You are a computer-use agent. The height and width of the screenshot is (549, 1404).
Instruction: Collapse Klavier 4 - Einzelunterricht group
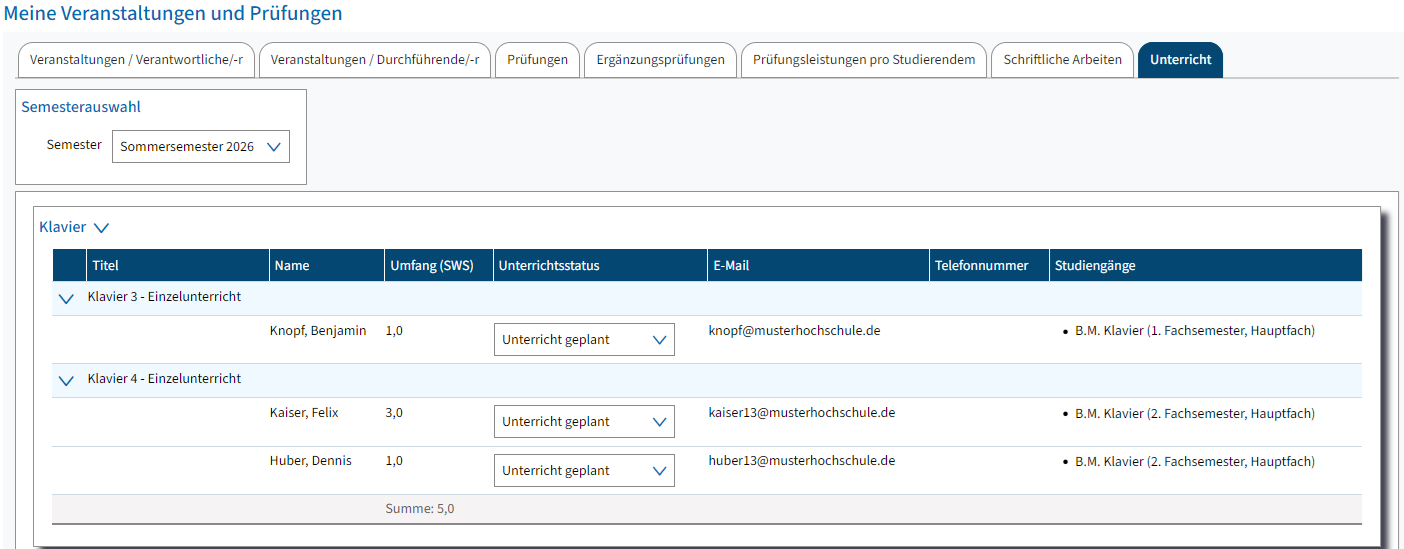67,380
